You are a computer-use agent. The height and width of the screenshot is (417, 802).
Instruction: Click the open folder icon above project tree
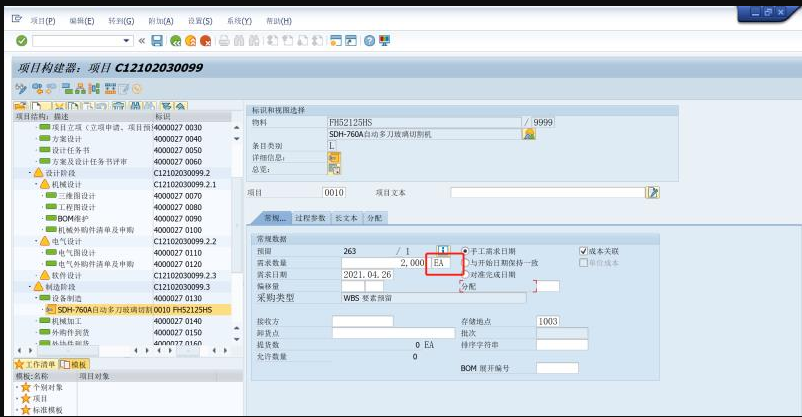pyautogui.click(x=21, y=106)
